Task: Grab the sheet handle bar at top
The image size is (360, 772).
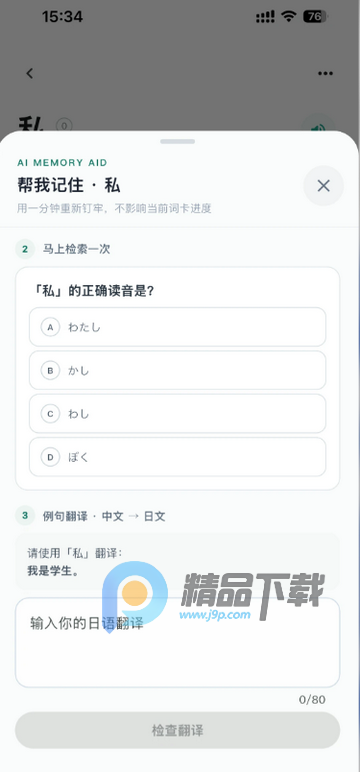Action: 177,141
